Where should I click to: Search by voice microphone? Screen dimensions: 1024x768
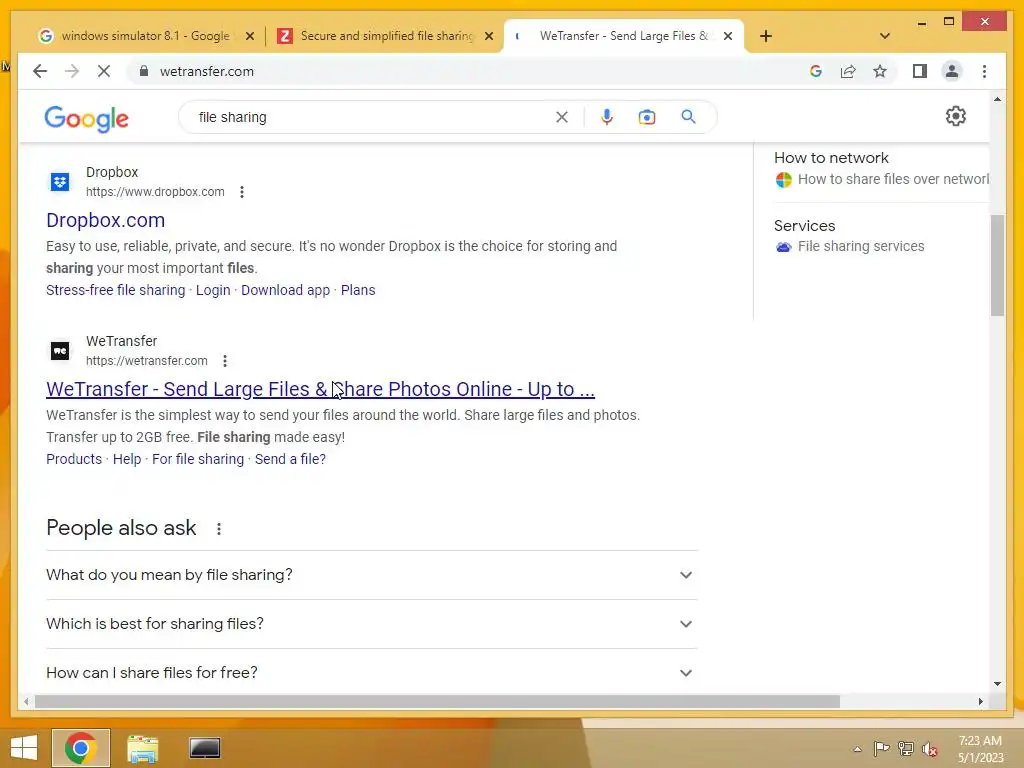pos(607,117)
